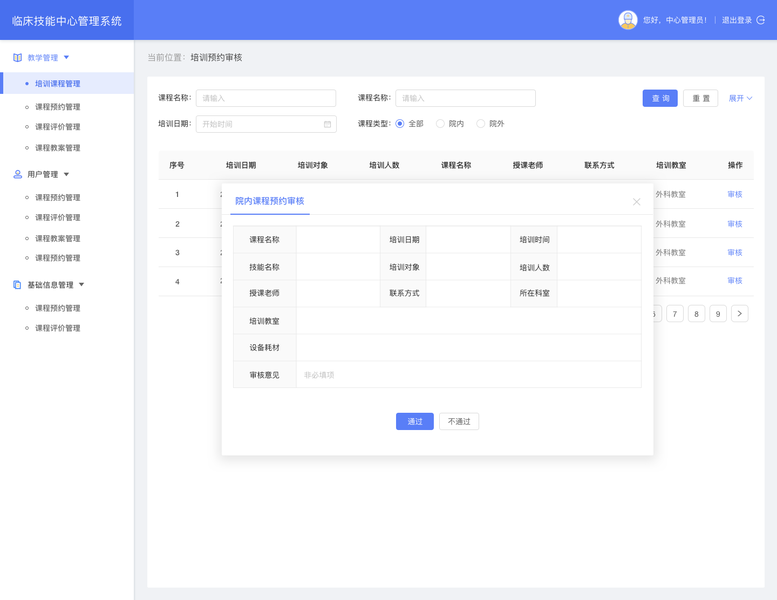This screenshot has width=777, height=600.
Task: Collapse the 基础信息管理 menu arrow
Action: pyautogui.click(x=82, y=285)
